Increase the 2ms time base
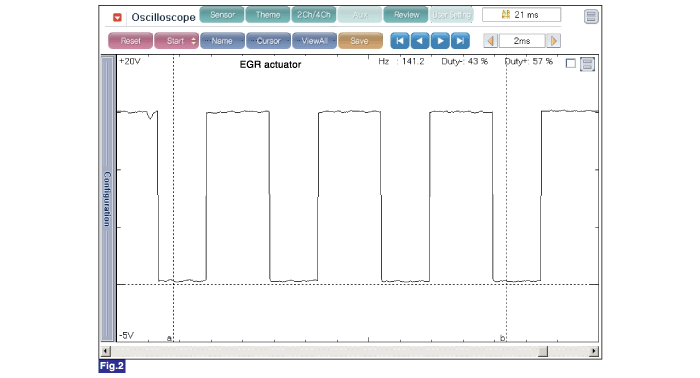The image size is (700, 378). tap(554, 41)
